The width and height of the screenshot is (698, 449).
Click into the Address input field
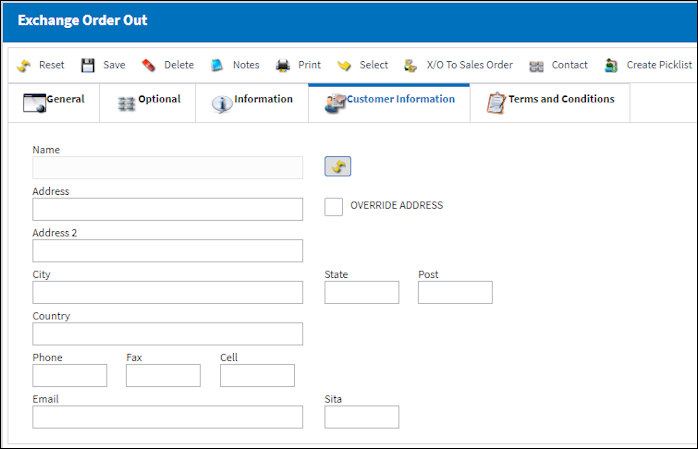click(x=167, y=209)
